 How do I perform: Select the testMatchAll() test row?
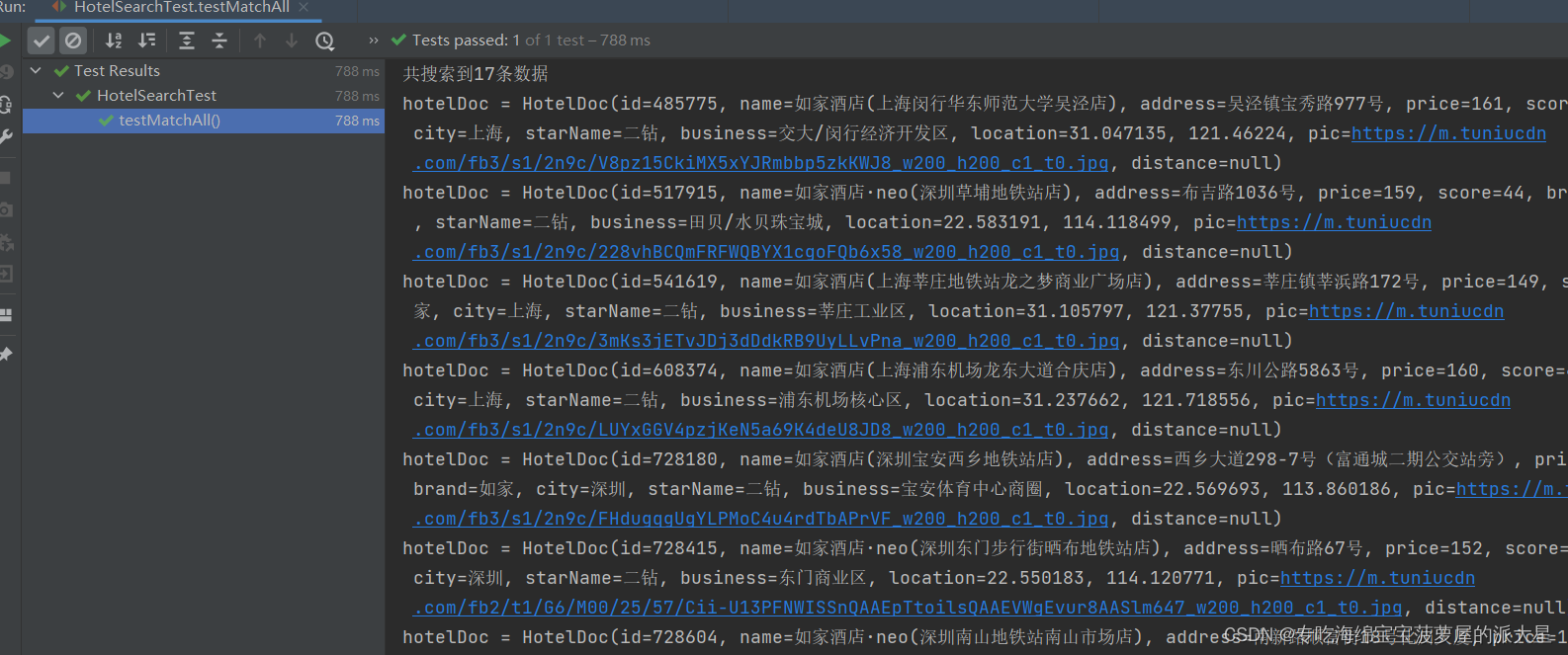tap(204, 121)
